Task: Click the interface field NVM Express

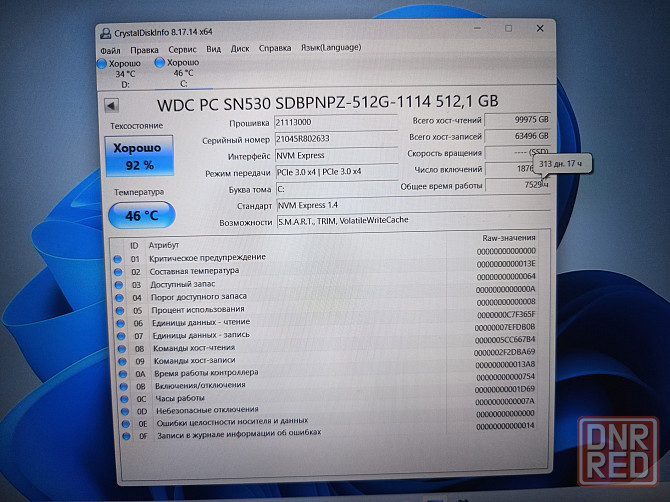Action: coord(336,155)
